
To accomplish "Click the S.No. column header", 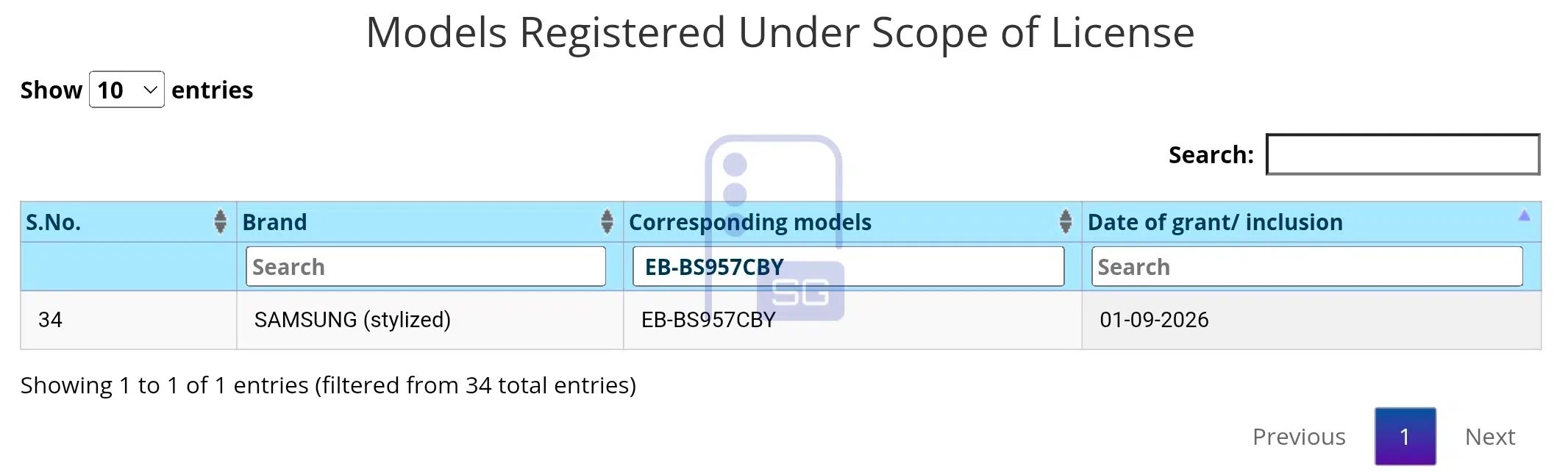I will (x=128, y=222).
